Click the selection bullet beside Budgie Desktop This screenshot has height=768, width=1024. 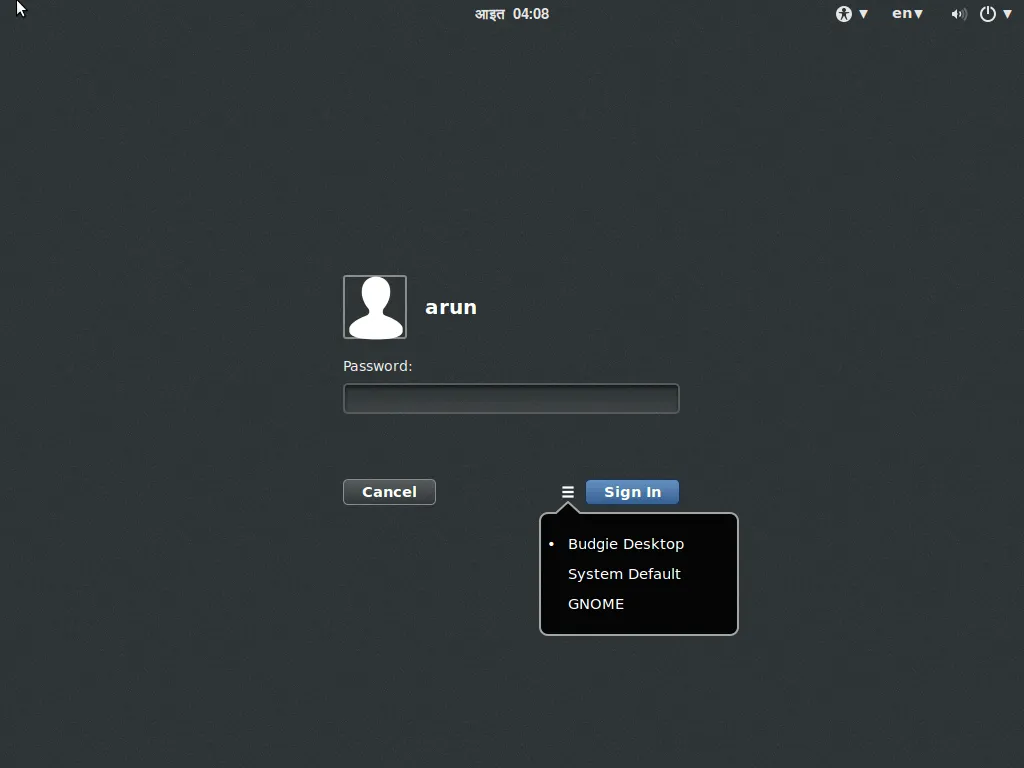click(x=551, y=544)
